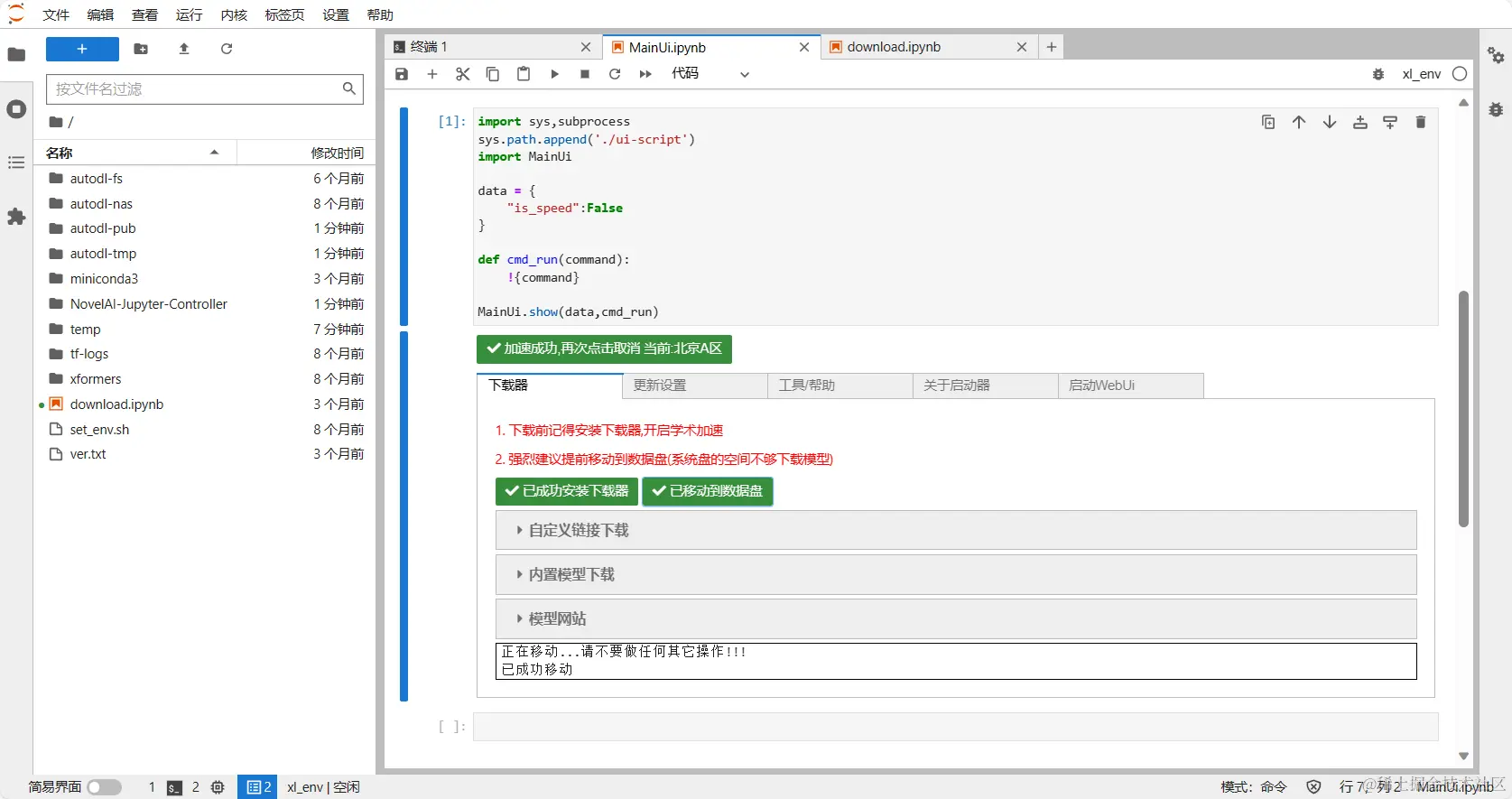The width and height of the screenshot is (1512, 799).
Task: Create a new folder
Action: click(141, 49)
